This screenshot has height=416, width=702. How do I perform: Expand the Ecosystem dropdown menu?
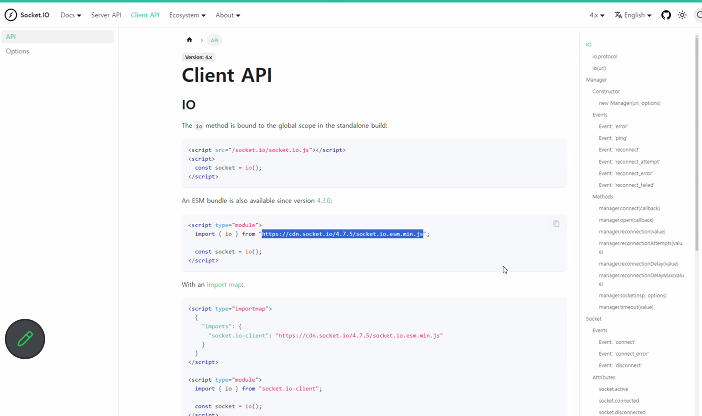(187, 15)
